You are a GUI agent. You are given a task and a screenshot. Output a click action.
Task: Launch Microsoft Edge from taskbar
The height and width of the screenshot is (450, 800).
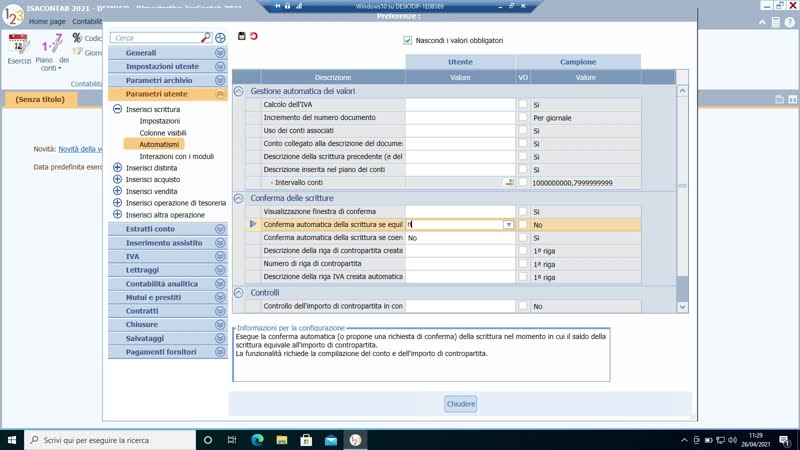pos(257,440)
